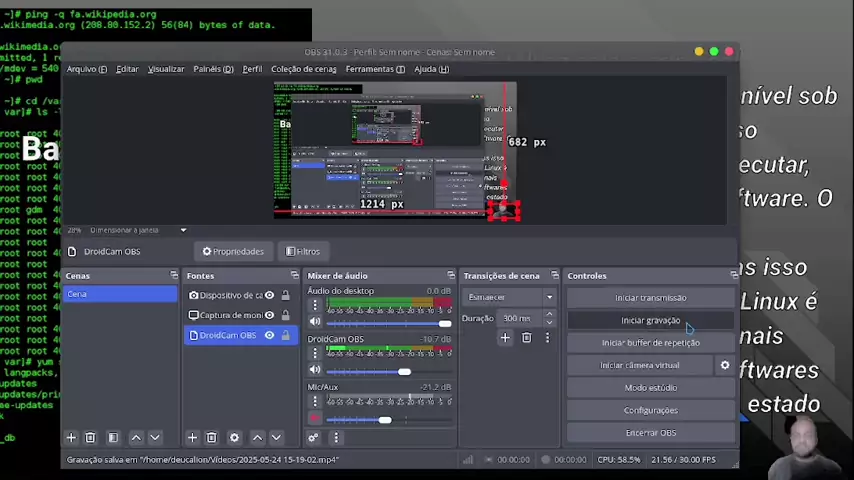Viewport: 854px width, 480px height.
Task: Open Arquivo menu
Action: tap(87, 69)
